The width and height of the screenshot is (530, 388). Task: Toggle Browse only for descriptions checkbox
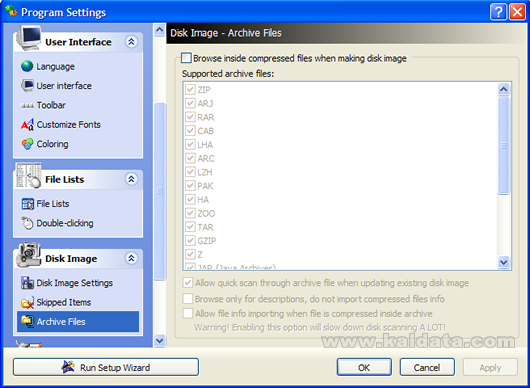tap(188, 298)
